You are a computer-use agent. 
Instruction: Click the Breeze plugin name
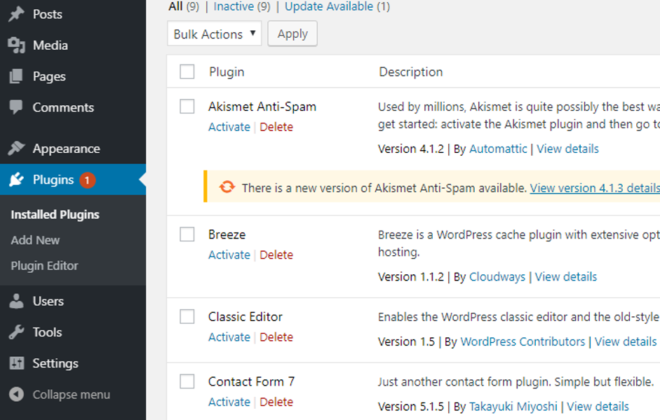click(226, 234)
